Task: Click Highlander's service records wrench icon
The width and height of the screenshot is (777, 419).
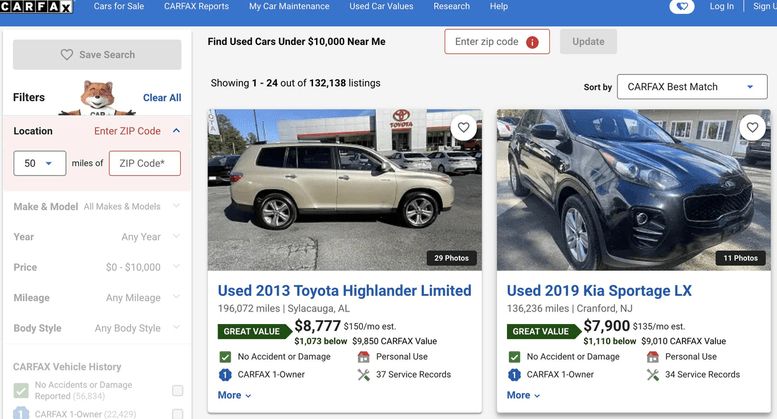Action: [x=364, y=375]
